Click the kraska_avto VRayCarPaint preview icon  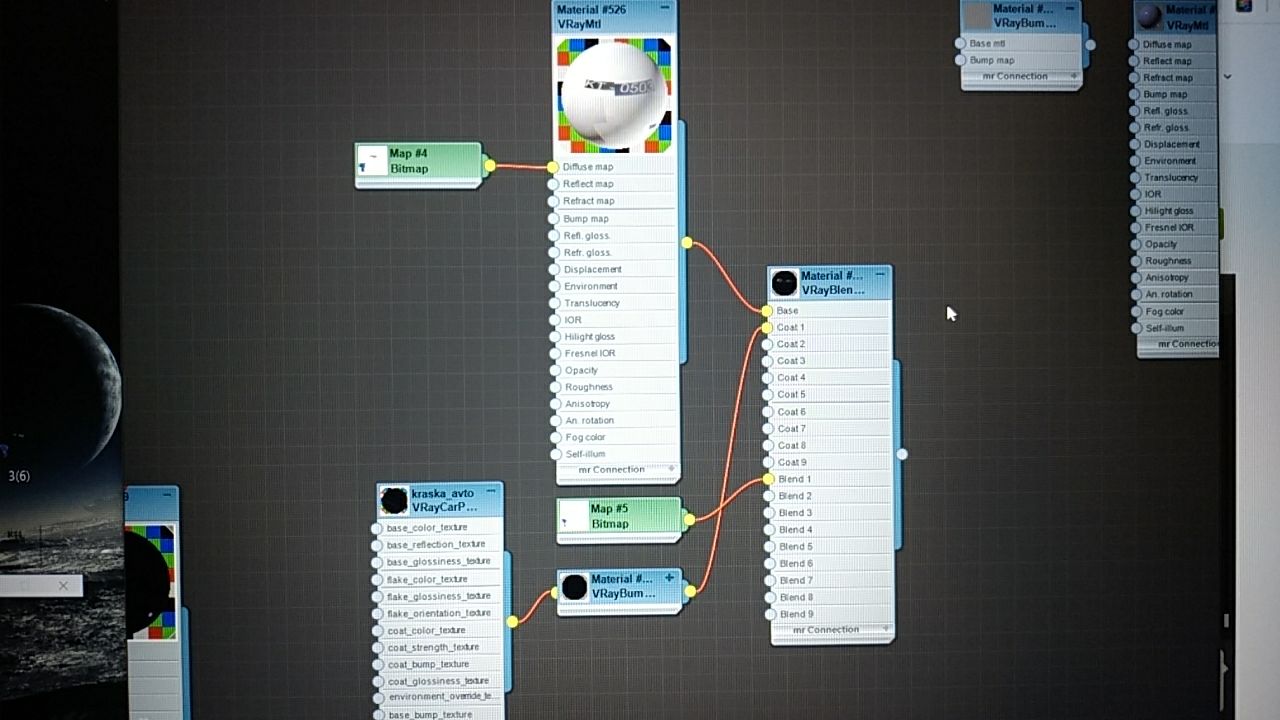point(395,500)
